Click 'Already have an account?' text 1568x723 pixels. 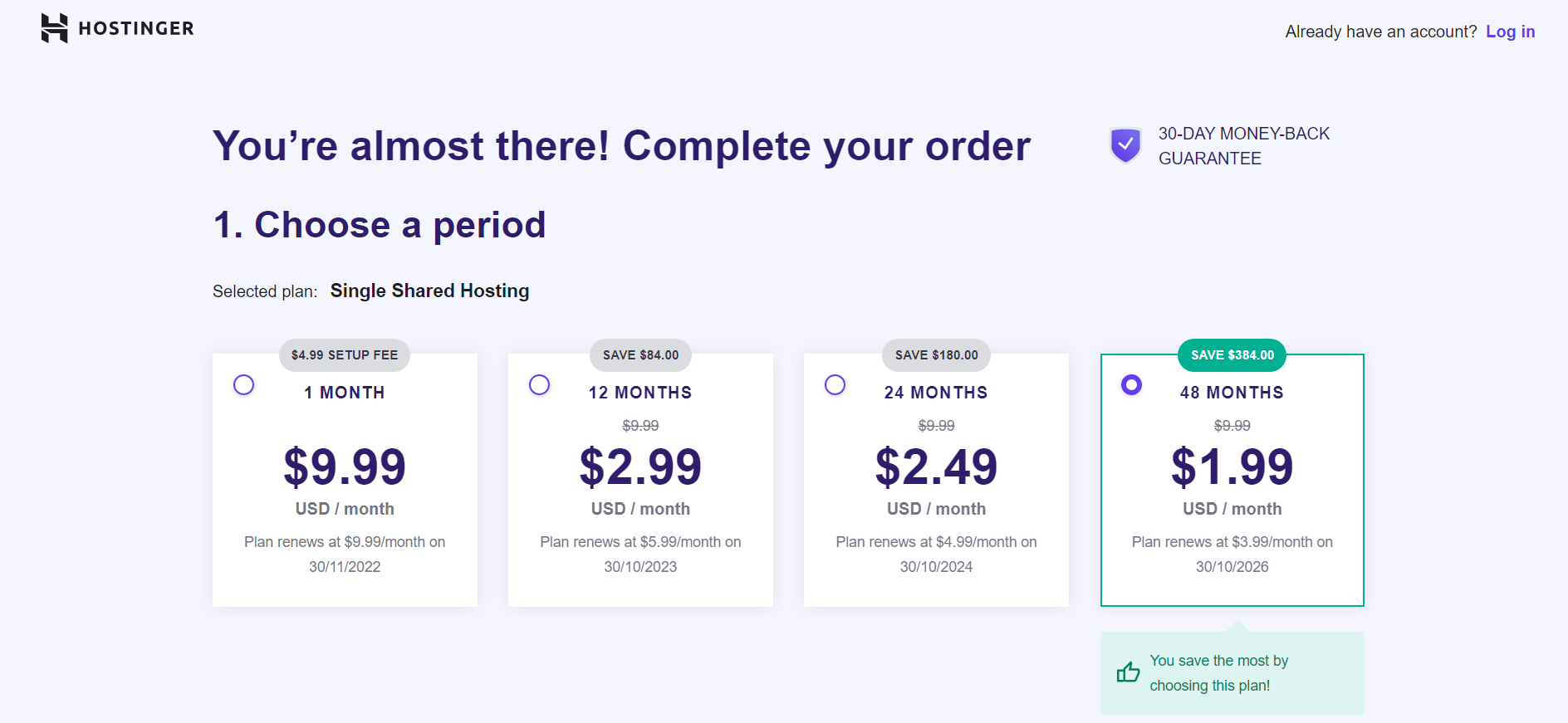1381,32
